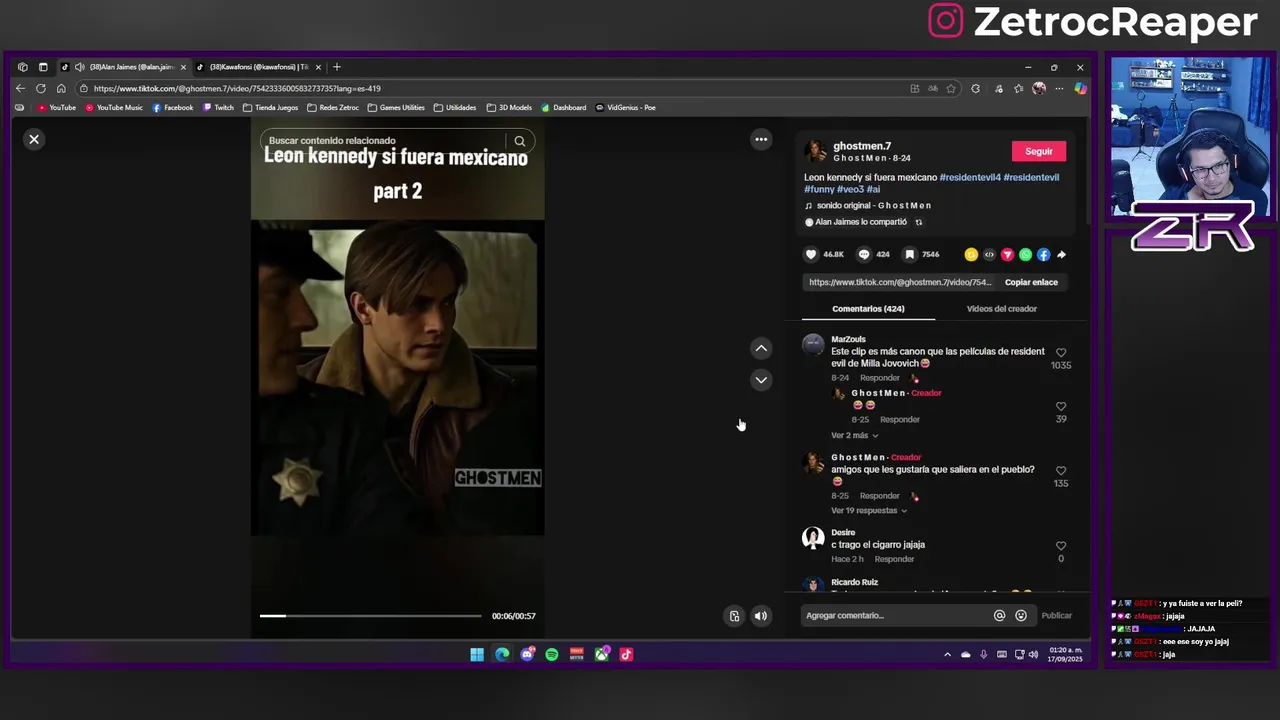Click the video progress bar
The height and width of the screenshot is (720, 1280).
(x=370, y=616)
